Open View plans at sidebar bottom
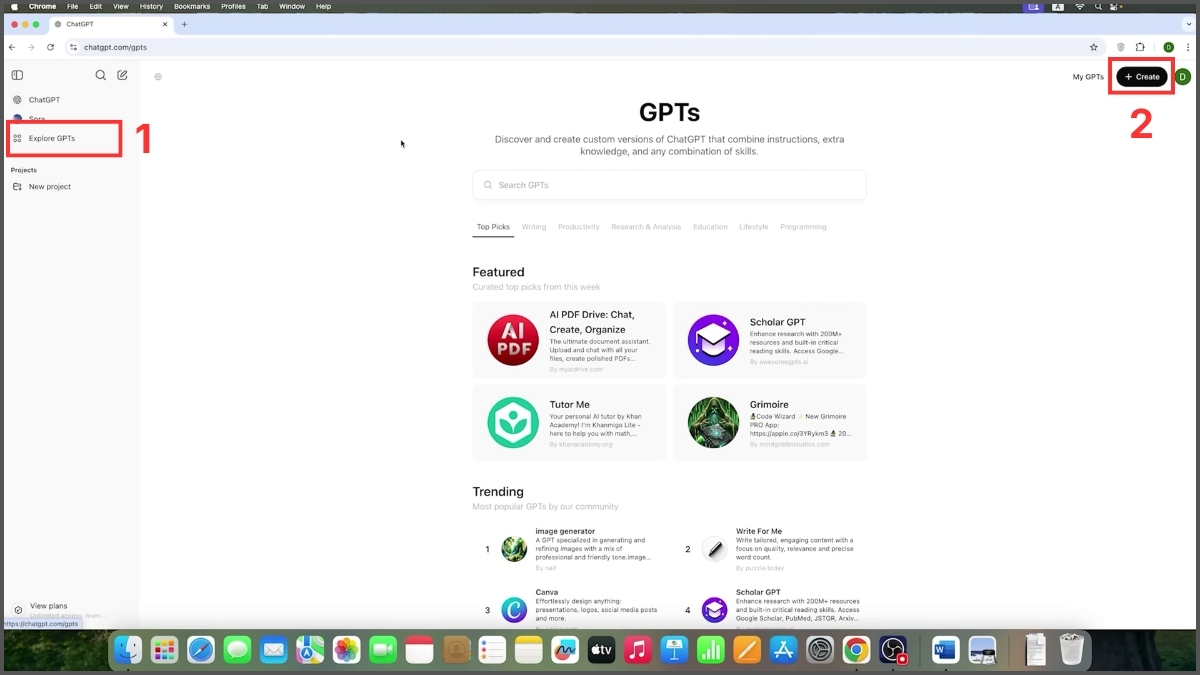The image size is (1200, 675). point(48,606)
